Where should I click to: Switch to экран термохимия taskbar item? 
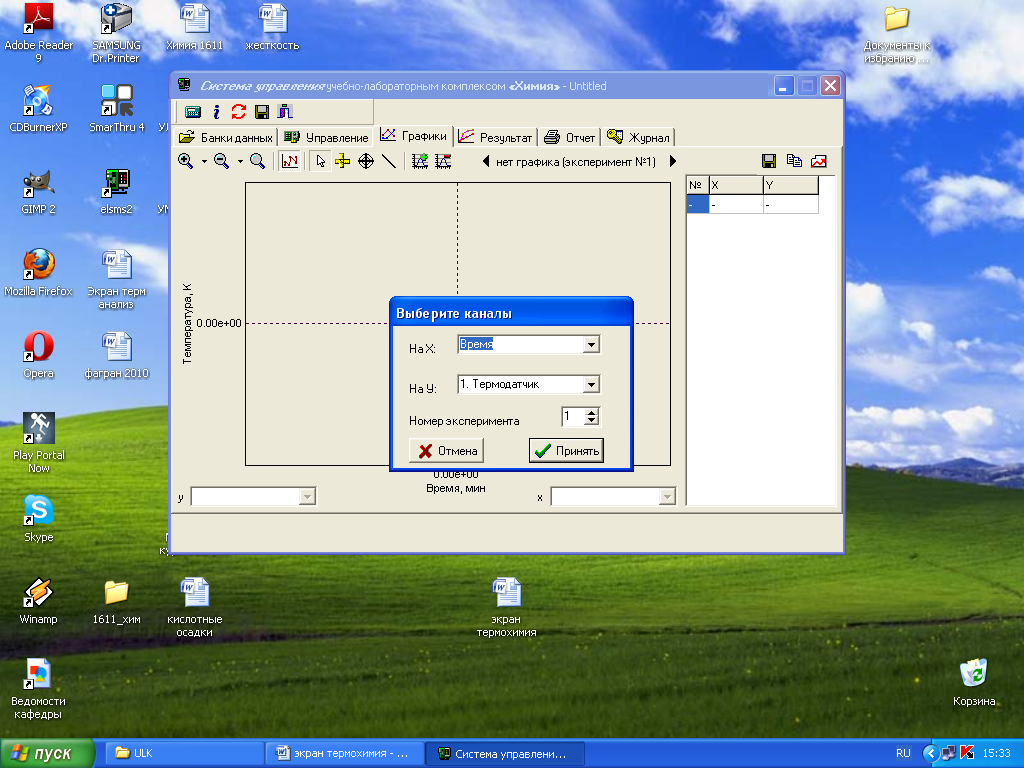(x=345, y=753)
